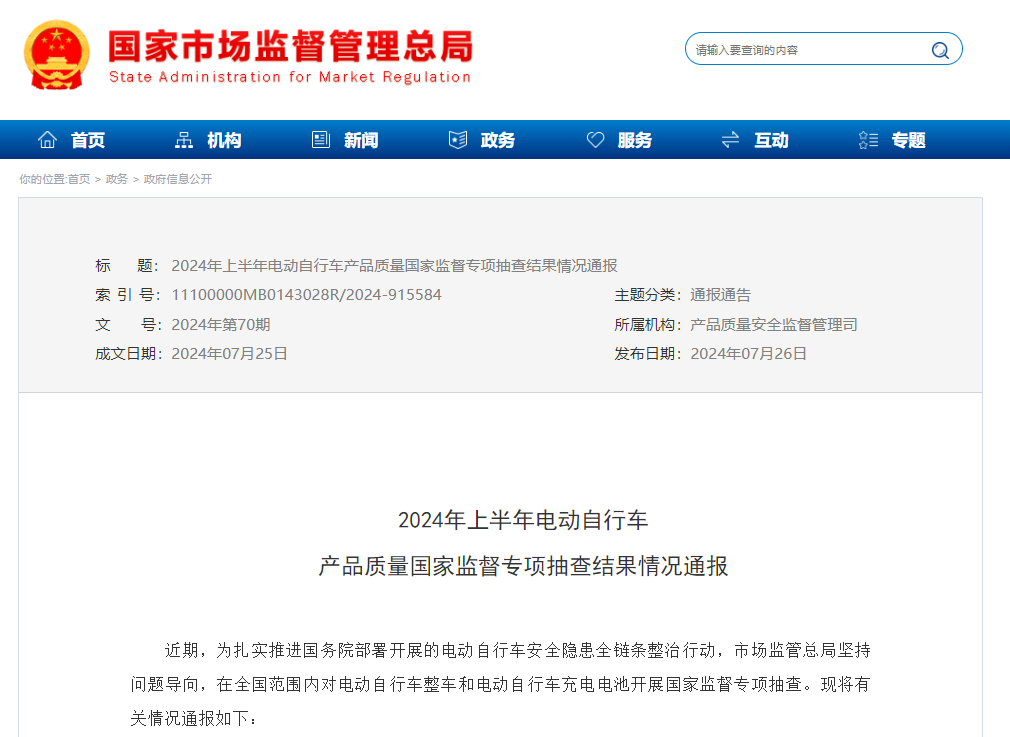The height and width of the screenshot is (737, 1010).
Task: Select the organization icon next to 机构
Action: click(x=183, y=139)
